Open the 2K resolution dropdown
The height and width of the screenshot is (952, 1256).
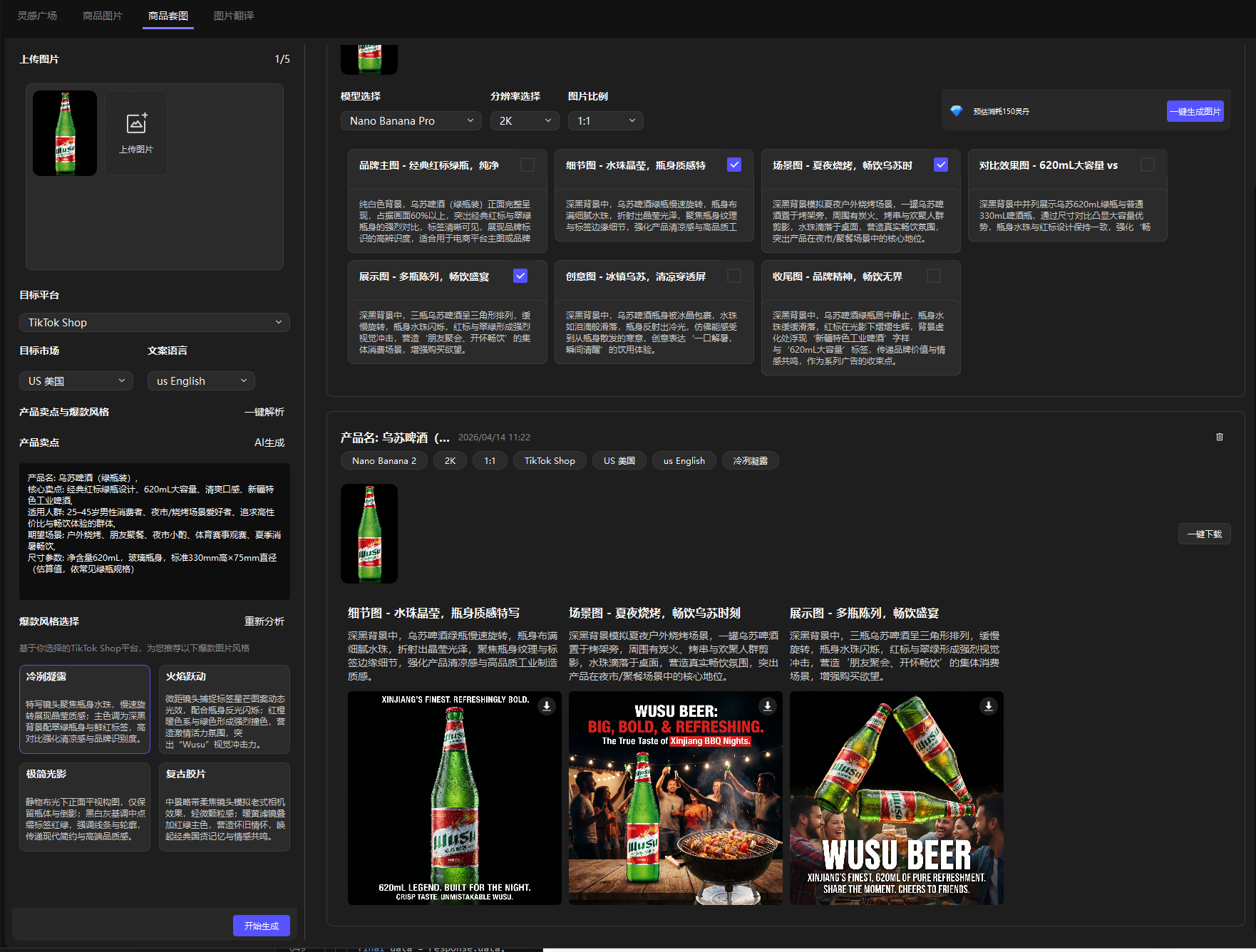[524, 121]
